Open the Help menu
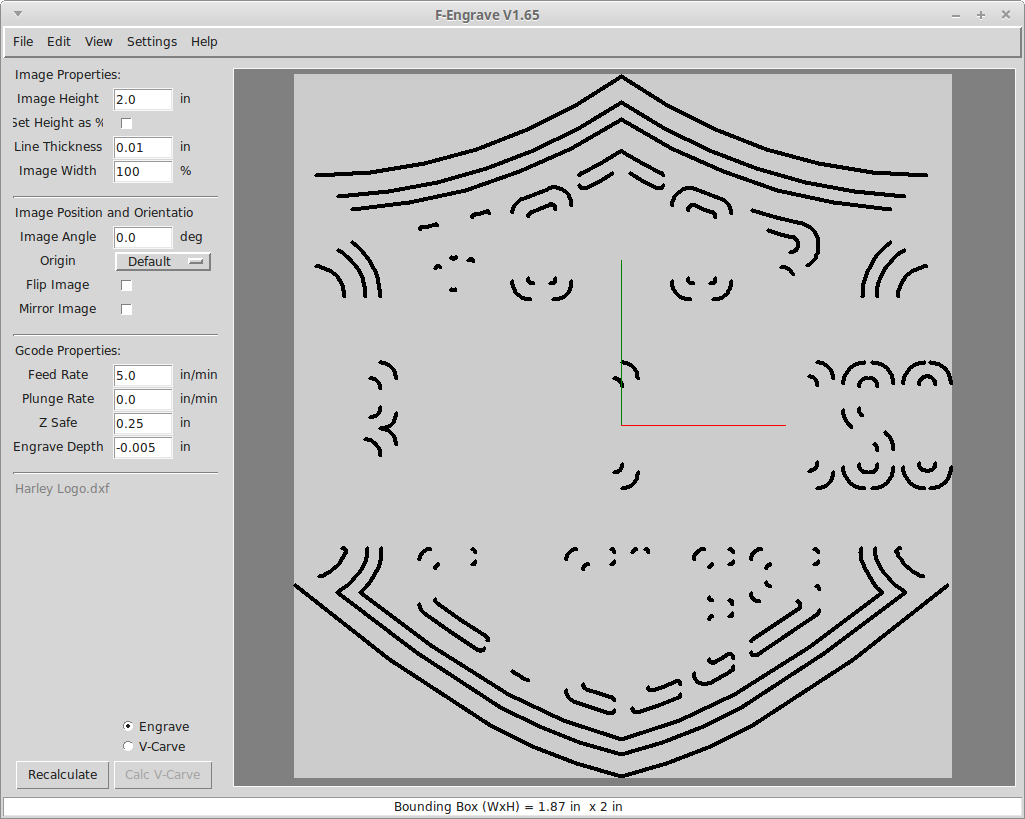The height and width of the screenshot is (819, 1025). pyautogui.click(x=204, y=41)
